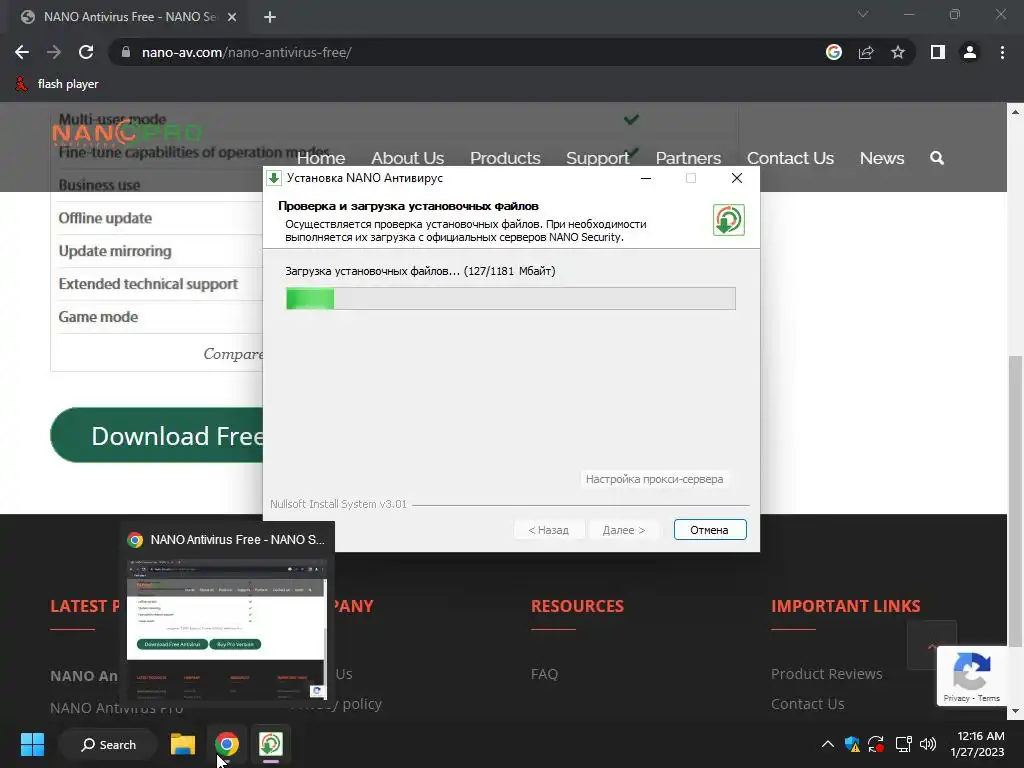The width and height of the screenshot is (1024, 768).
Task: Click the Отмена cancel button
Action: pos(710,530)
